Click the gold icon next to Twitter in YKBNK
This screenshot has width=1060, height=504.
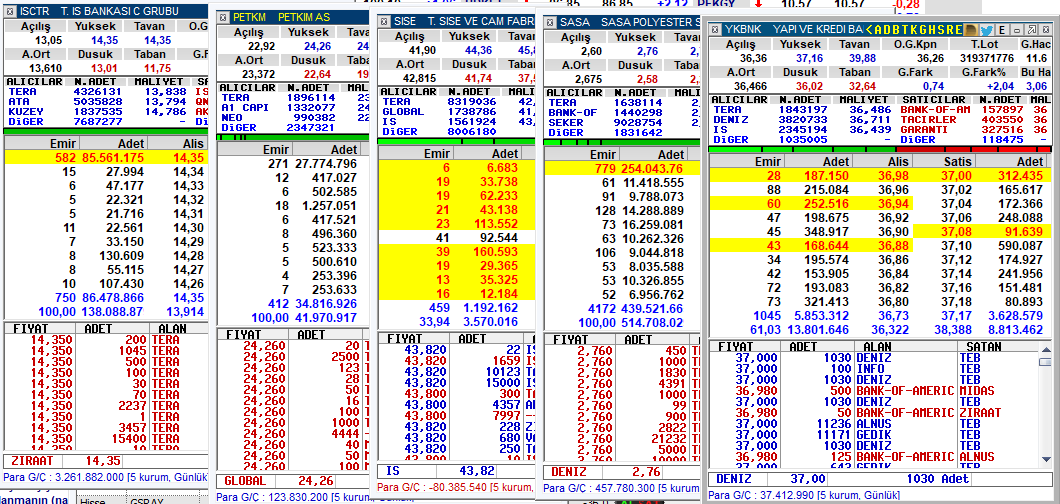[970, 30]
